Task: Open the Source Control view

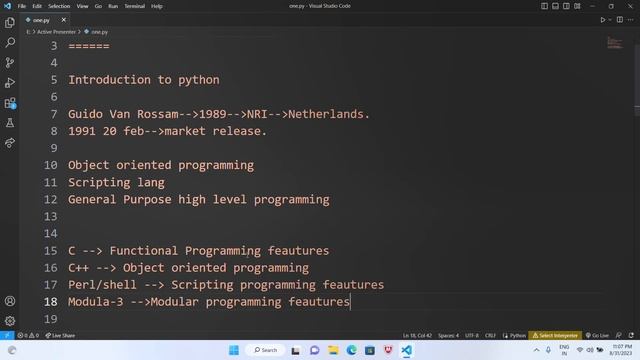Action: point(10,62)
